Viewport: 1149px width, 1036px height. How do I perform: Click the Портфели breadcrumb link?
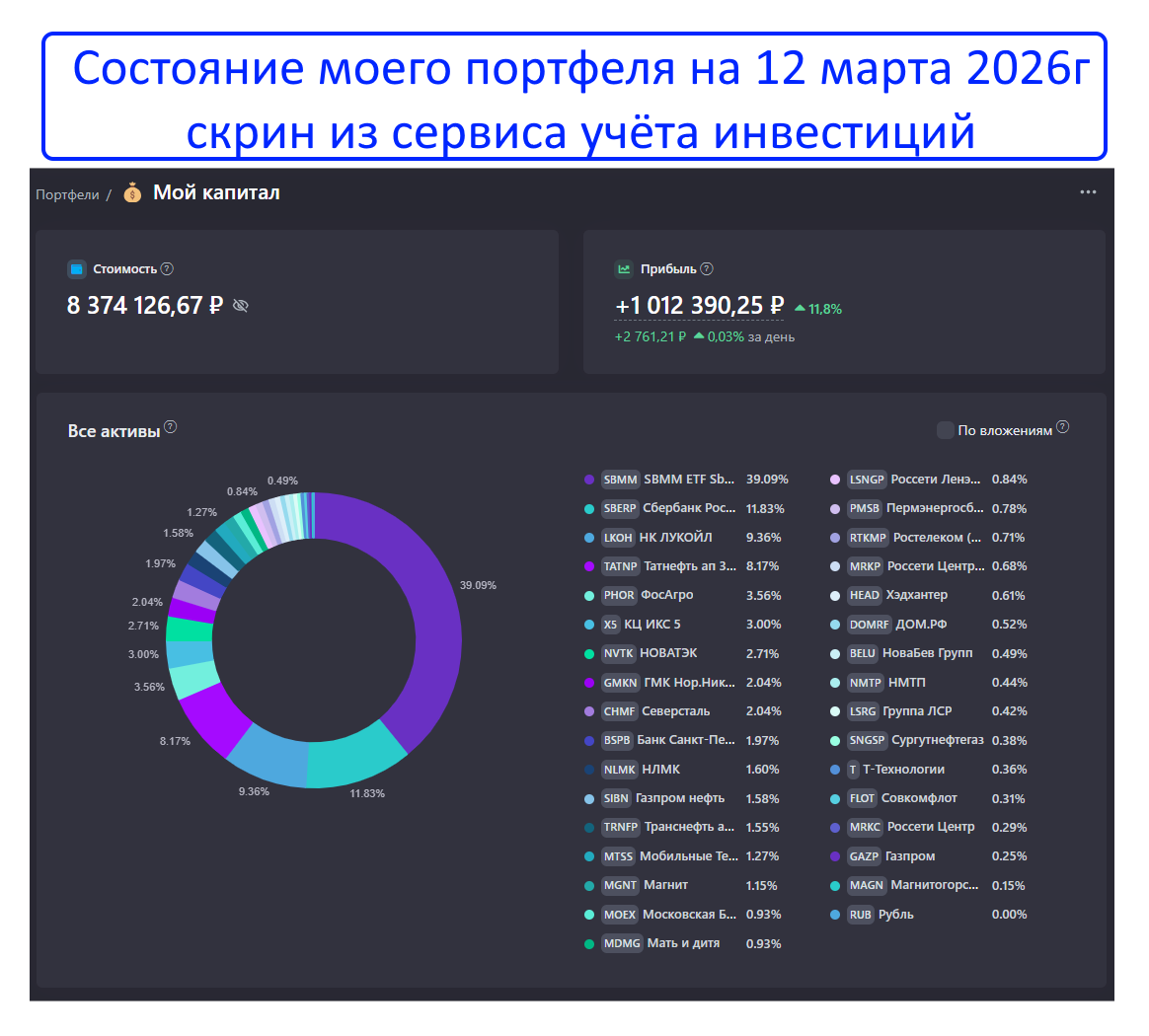[x=66, y=193]
